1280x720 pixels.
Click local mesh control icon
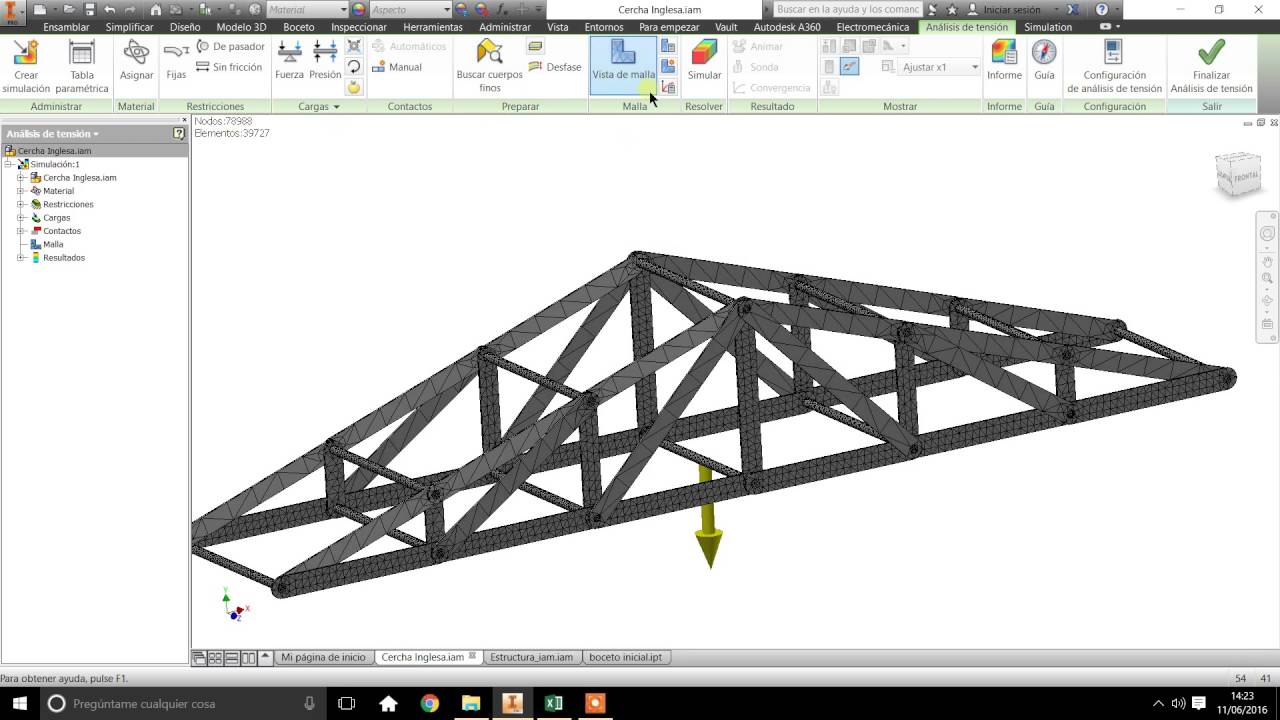pyautogui.click(x=668, y=67)
